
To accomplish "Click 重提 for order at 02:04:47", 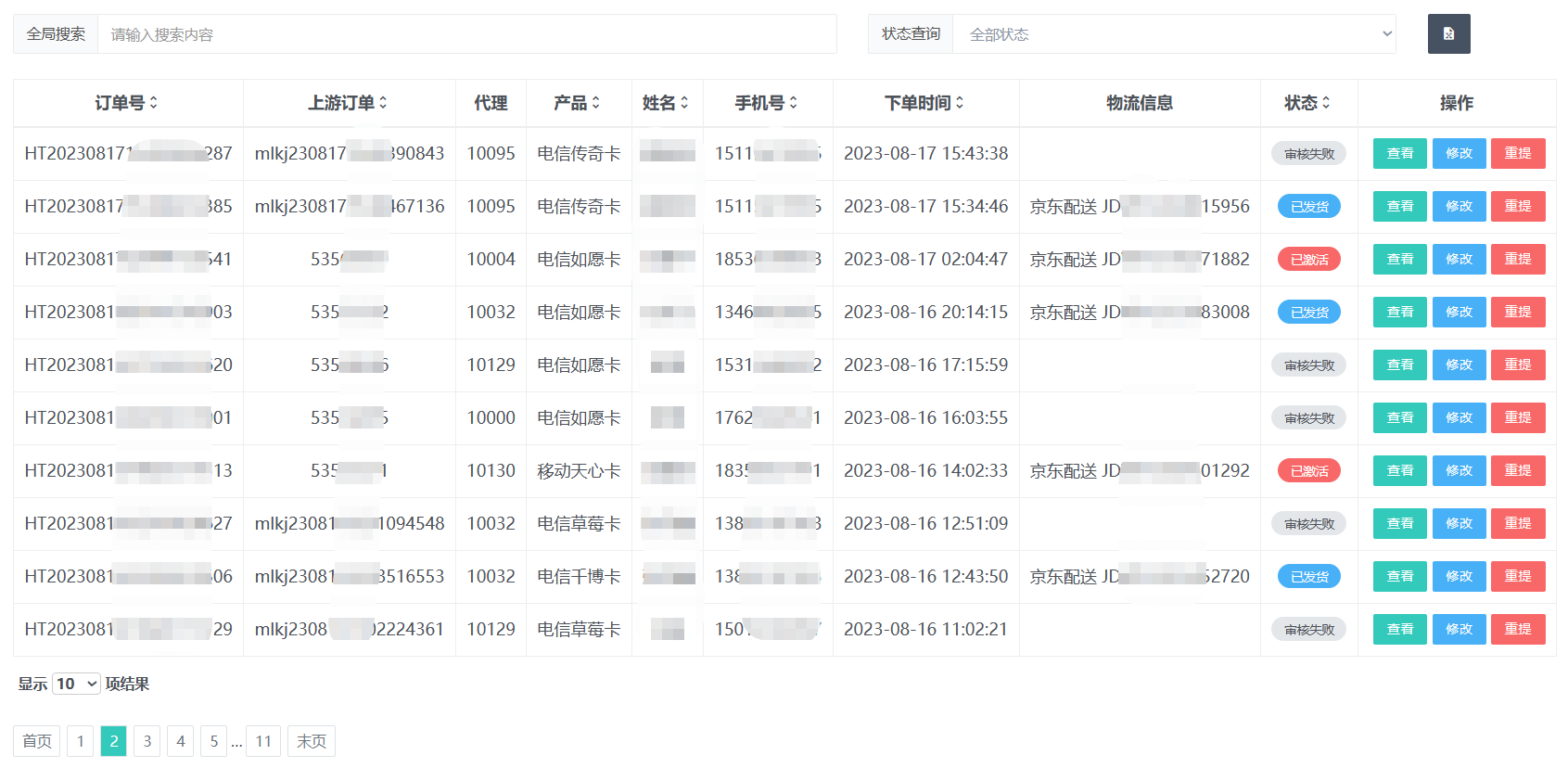I will [x=1518, y=259].
